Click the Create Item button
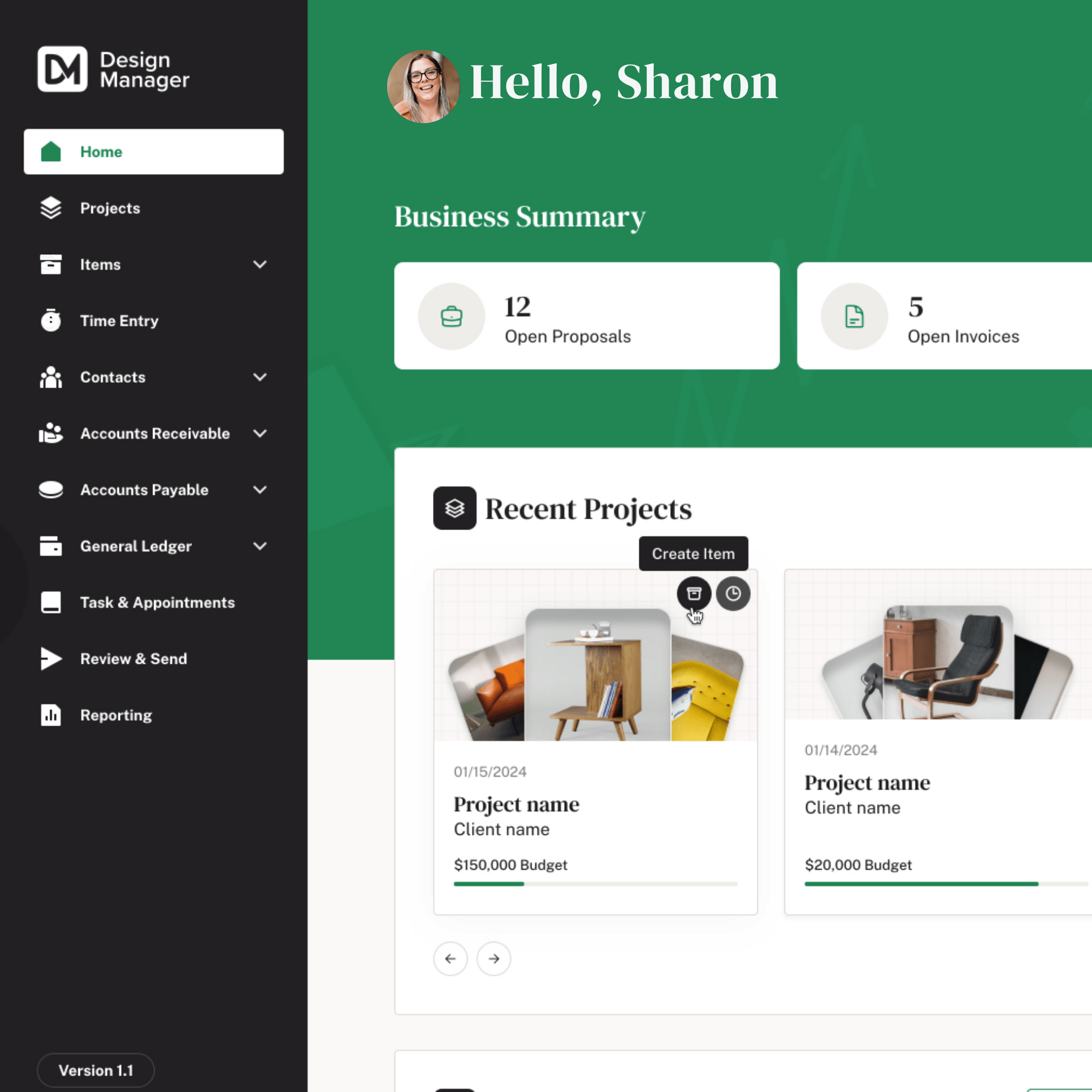Viewport: 1092px width, 1092px height. click(693, 553)
